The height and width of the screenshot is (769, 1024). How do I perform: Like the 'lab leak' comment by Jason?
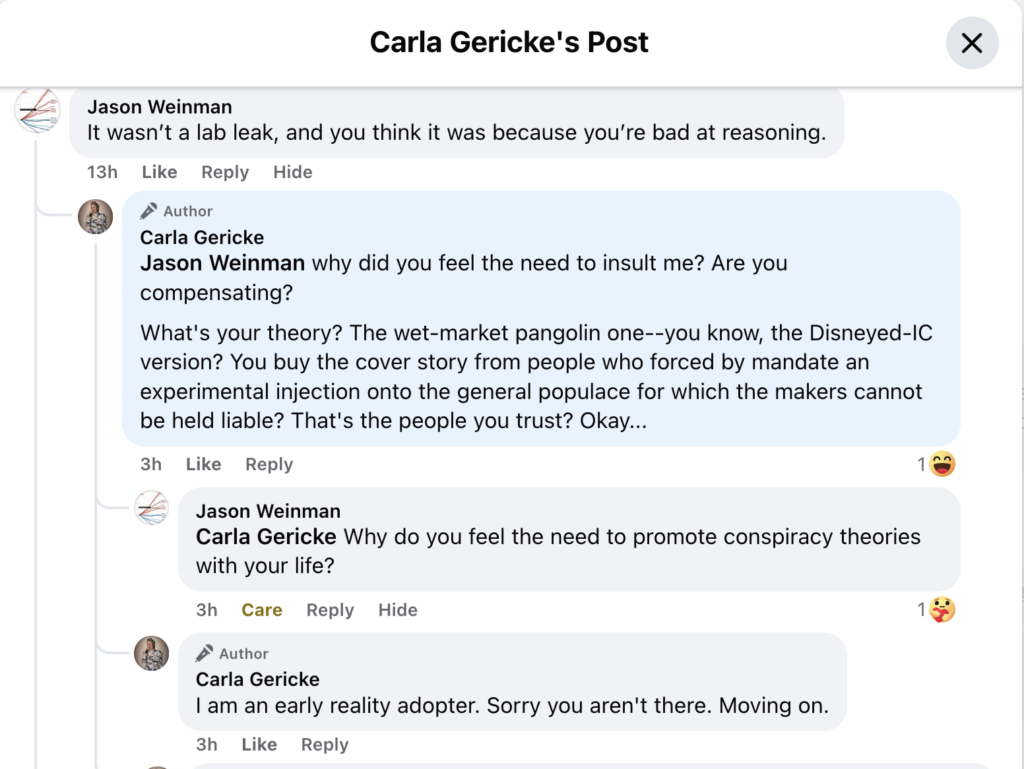159,172
